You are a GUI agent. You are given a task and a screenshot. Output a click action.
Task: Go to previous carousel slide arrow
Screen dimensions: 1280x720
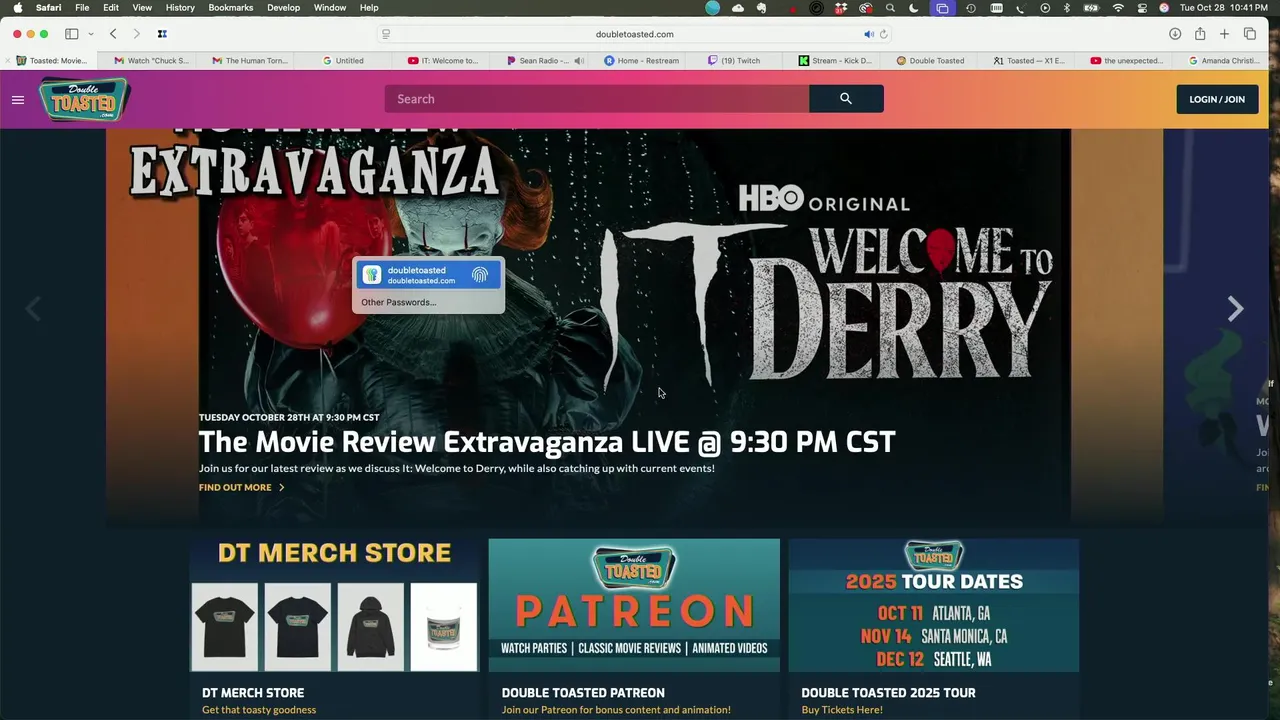(33, 309)
